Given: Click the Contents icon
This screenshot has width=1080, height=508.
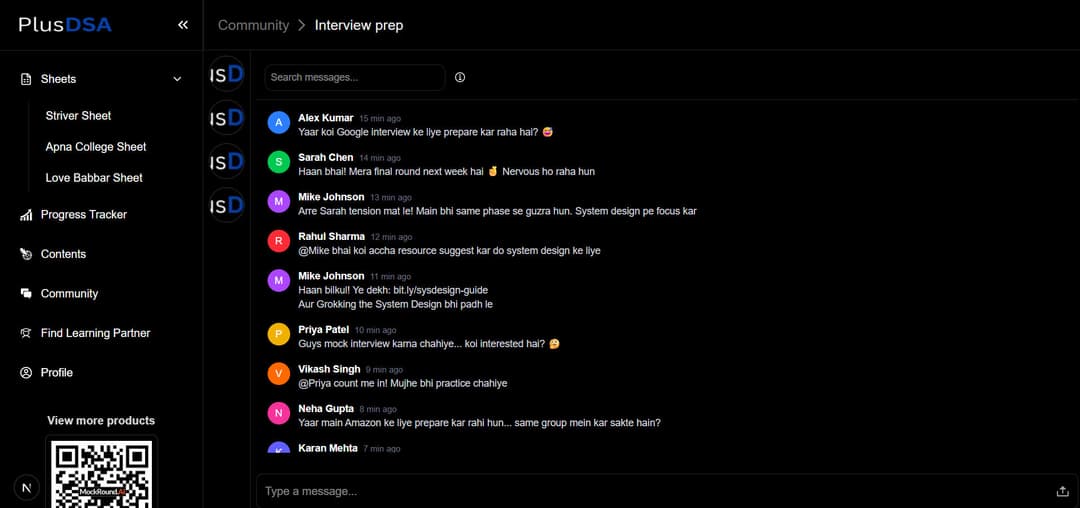Looking at the screenshot, I should coord(26,254).
